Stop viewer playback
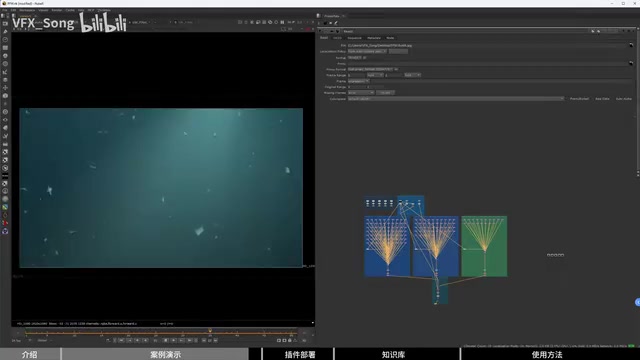 [x=166, y=340]
